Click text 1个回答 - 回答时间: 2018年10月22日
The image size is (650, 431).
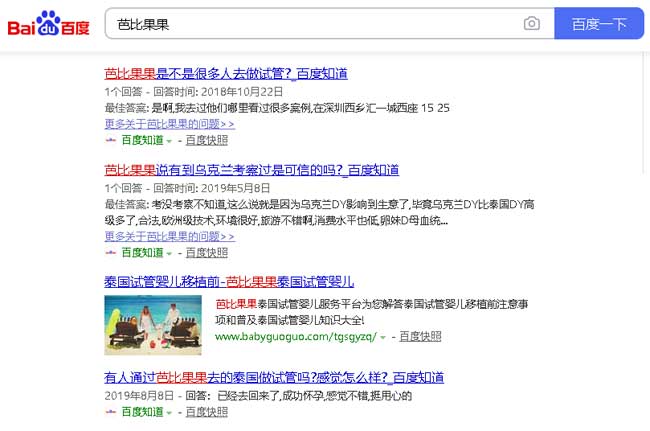(194, 92)
